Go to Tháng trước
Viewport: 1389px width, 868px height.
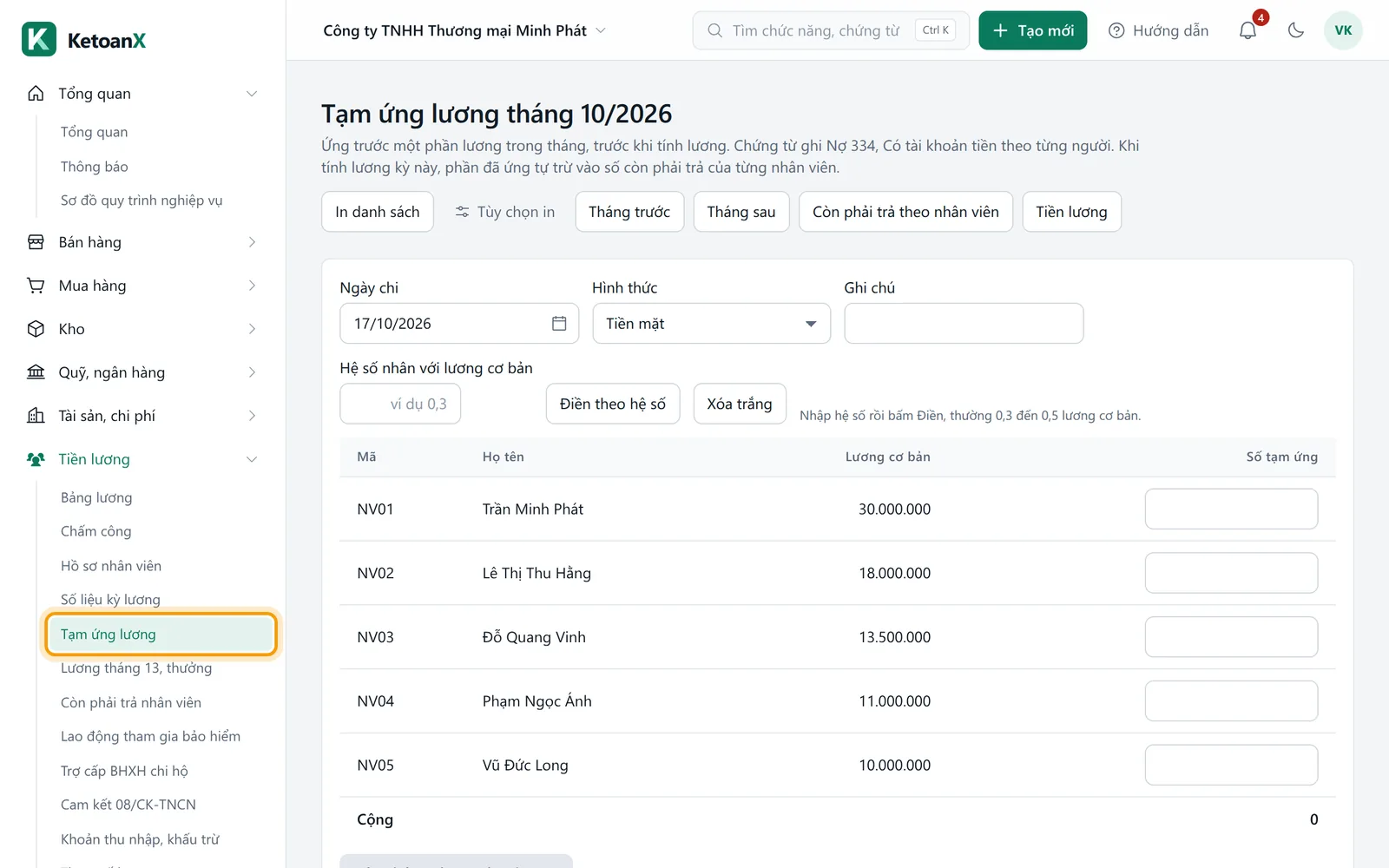[629, 212]
